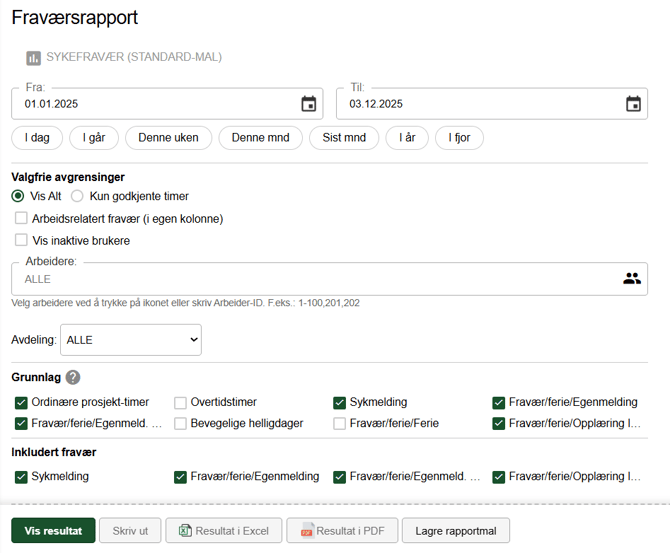Click into the Arbeidere input field
670x553 pixels.
pos(310,279)
